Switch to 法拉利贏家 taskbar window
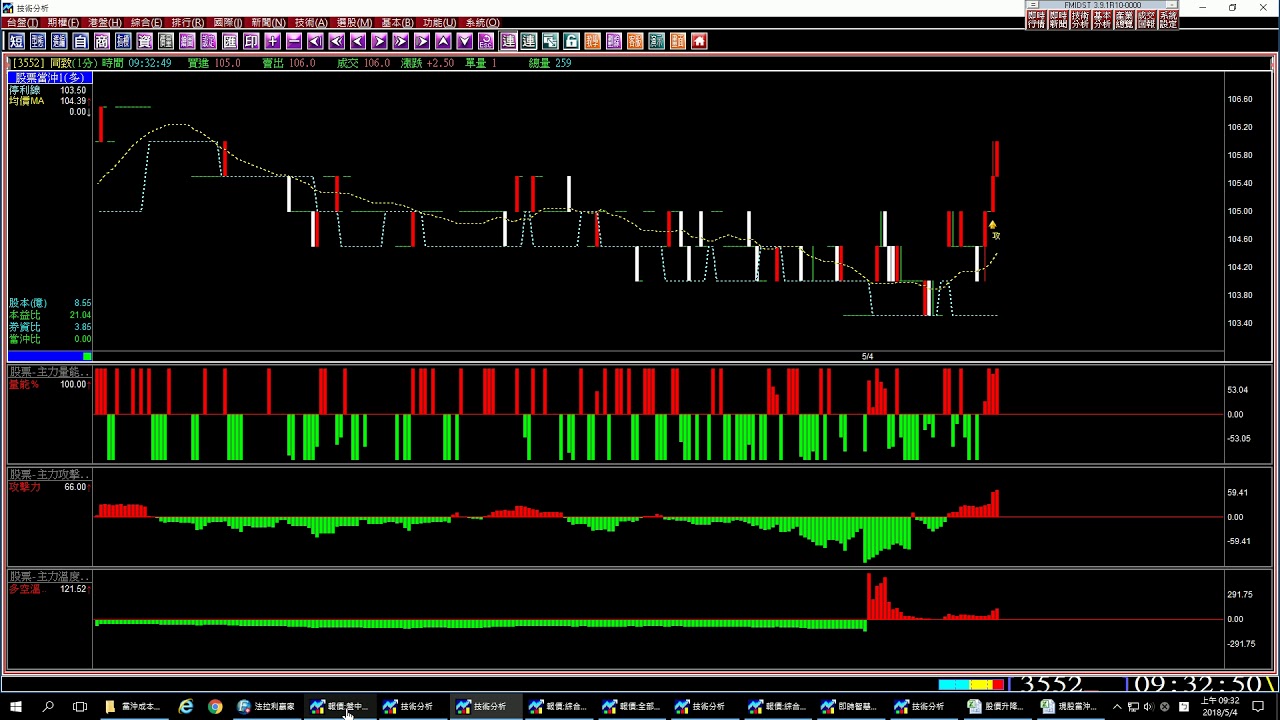 (x=267, y=706)
